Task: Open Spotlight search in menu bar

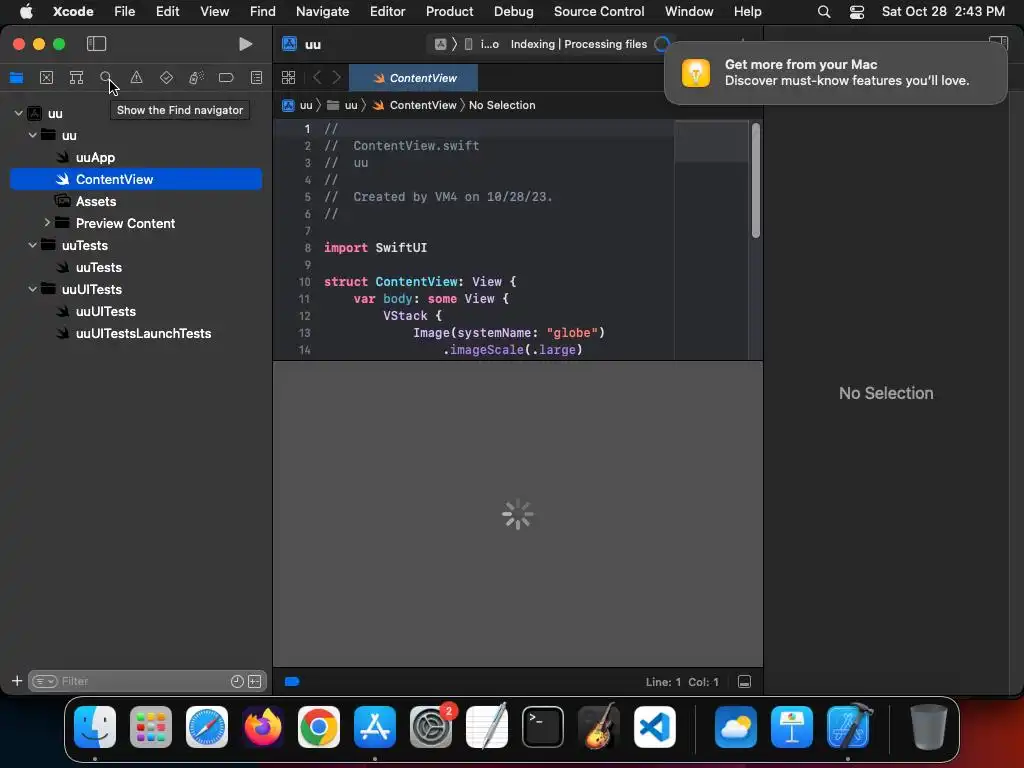Action: [824, 11]
